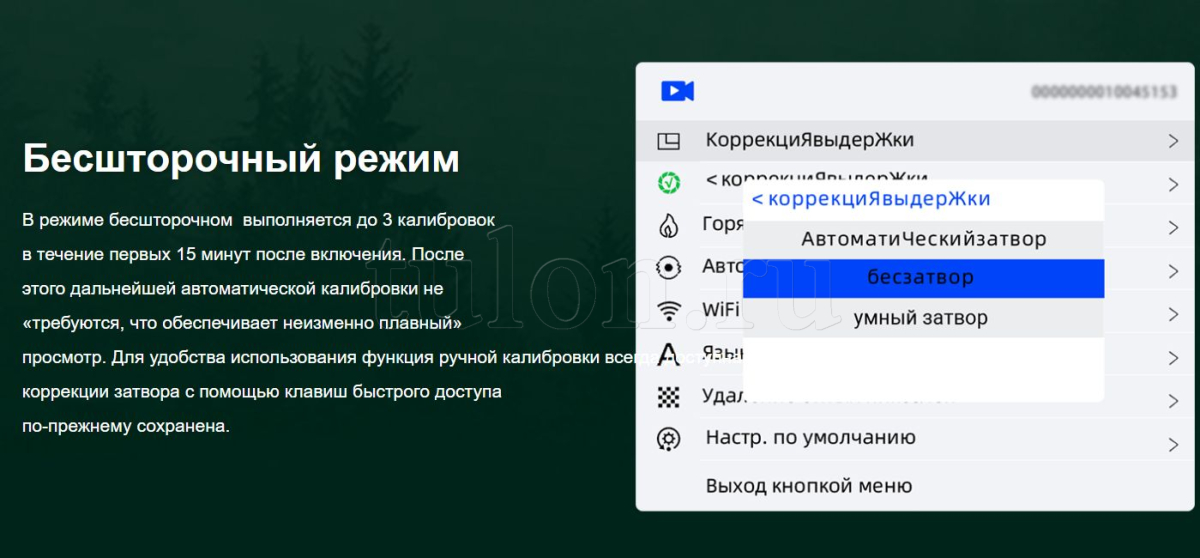
Task: Expand the КоррекциЯвыдерЖки row chevron
Action: coord(1173,141)
